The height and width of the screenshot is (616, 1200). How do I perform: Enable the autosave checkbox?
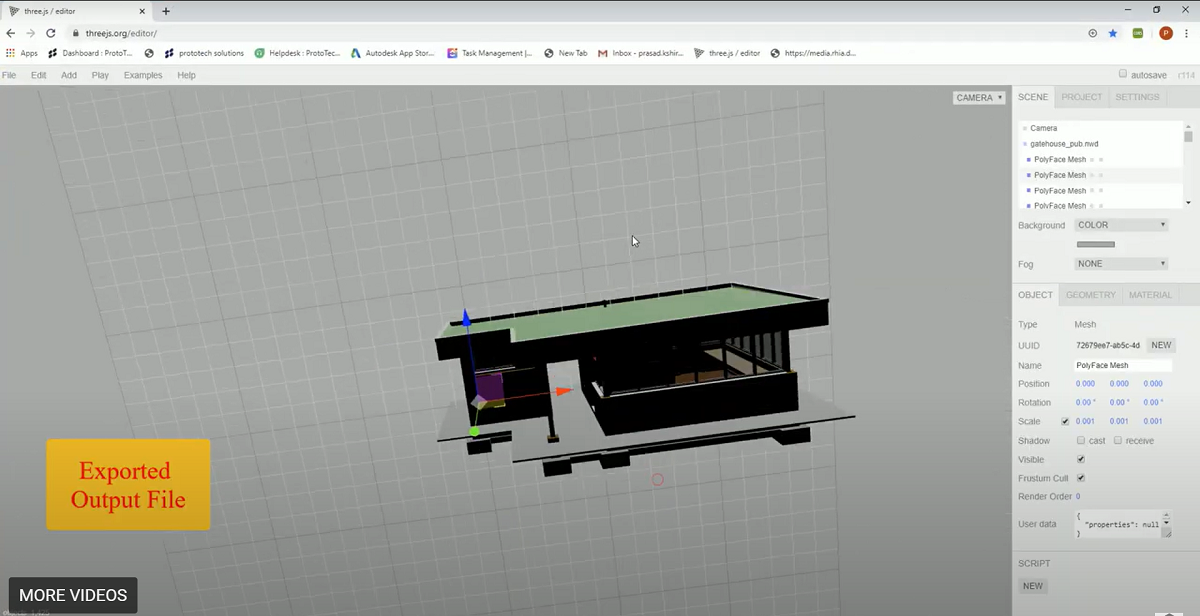coord(1122,74)
